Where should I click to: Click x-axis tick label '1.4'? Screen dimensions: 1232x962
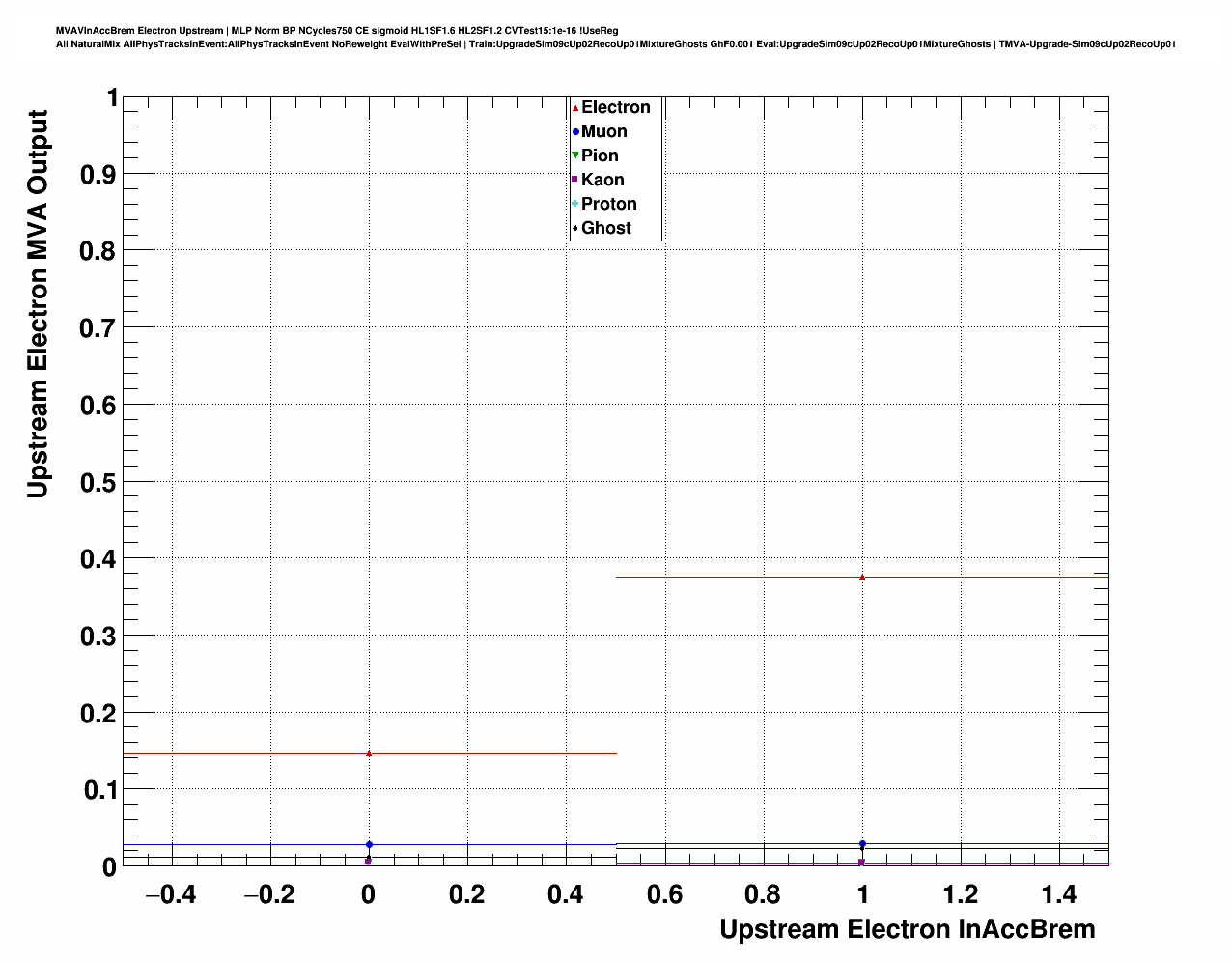coord(1059,895)
